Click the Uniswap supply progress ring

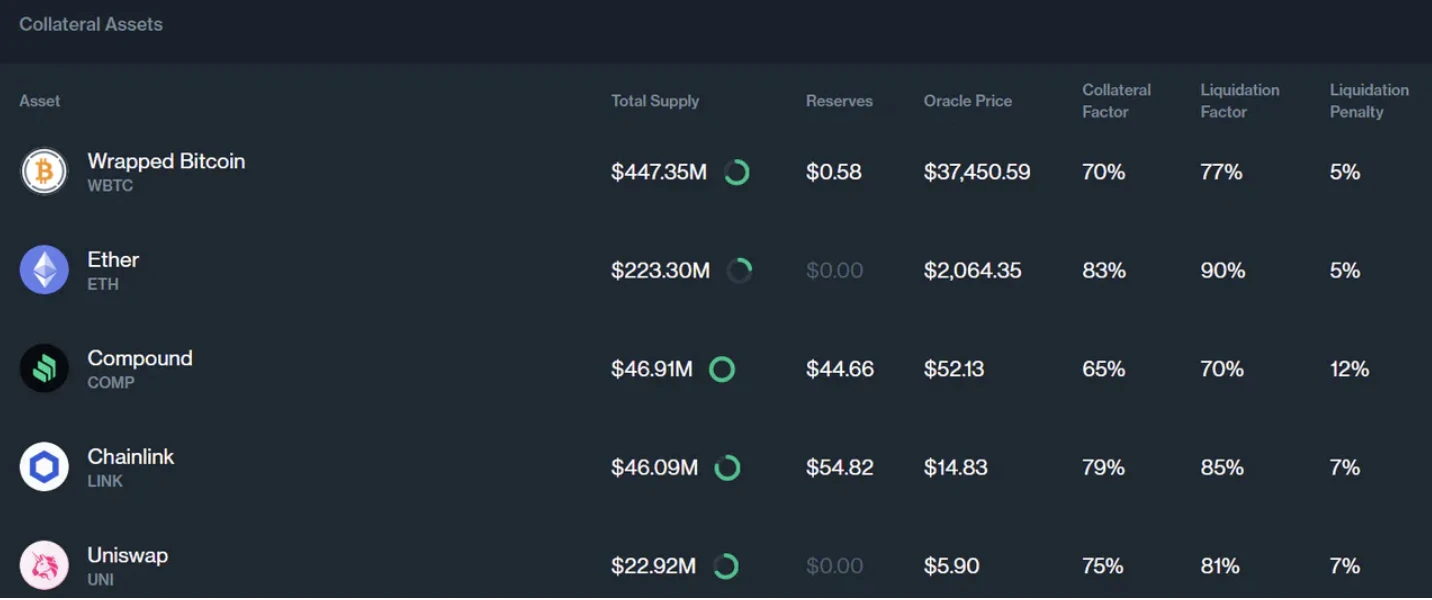tap(726, 566)
